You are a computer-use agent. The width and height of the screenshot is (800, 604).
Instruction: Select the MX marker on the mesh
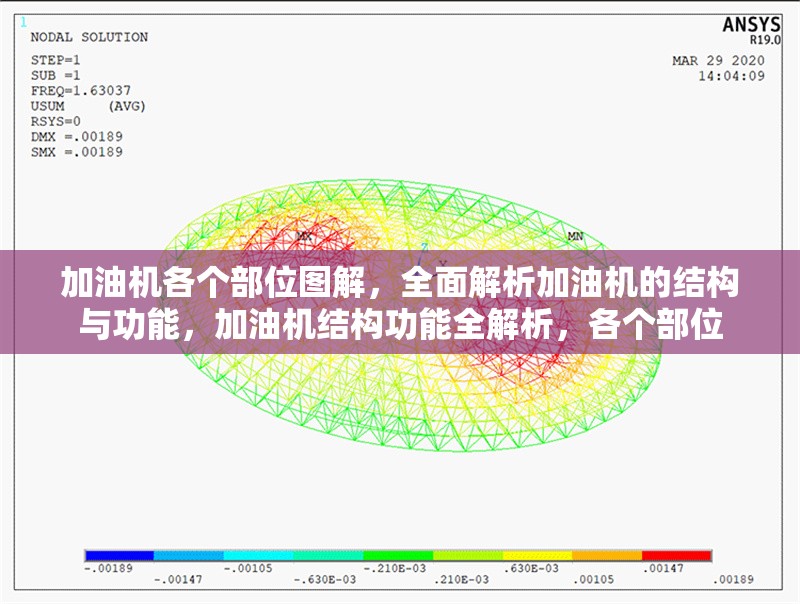pos(302,237)
